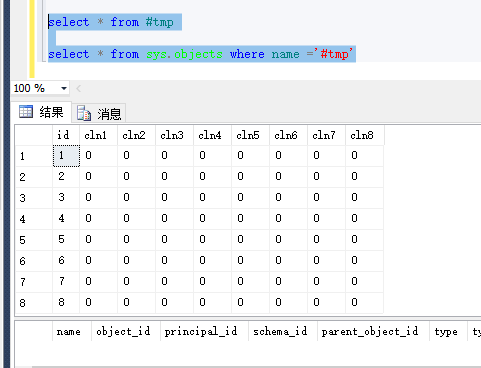Click the select-all corner of first results grid
The height and width of the screenshot is (368, 481).
tap(34, 135)
